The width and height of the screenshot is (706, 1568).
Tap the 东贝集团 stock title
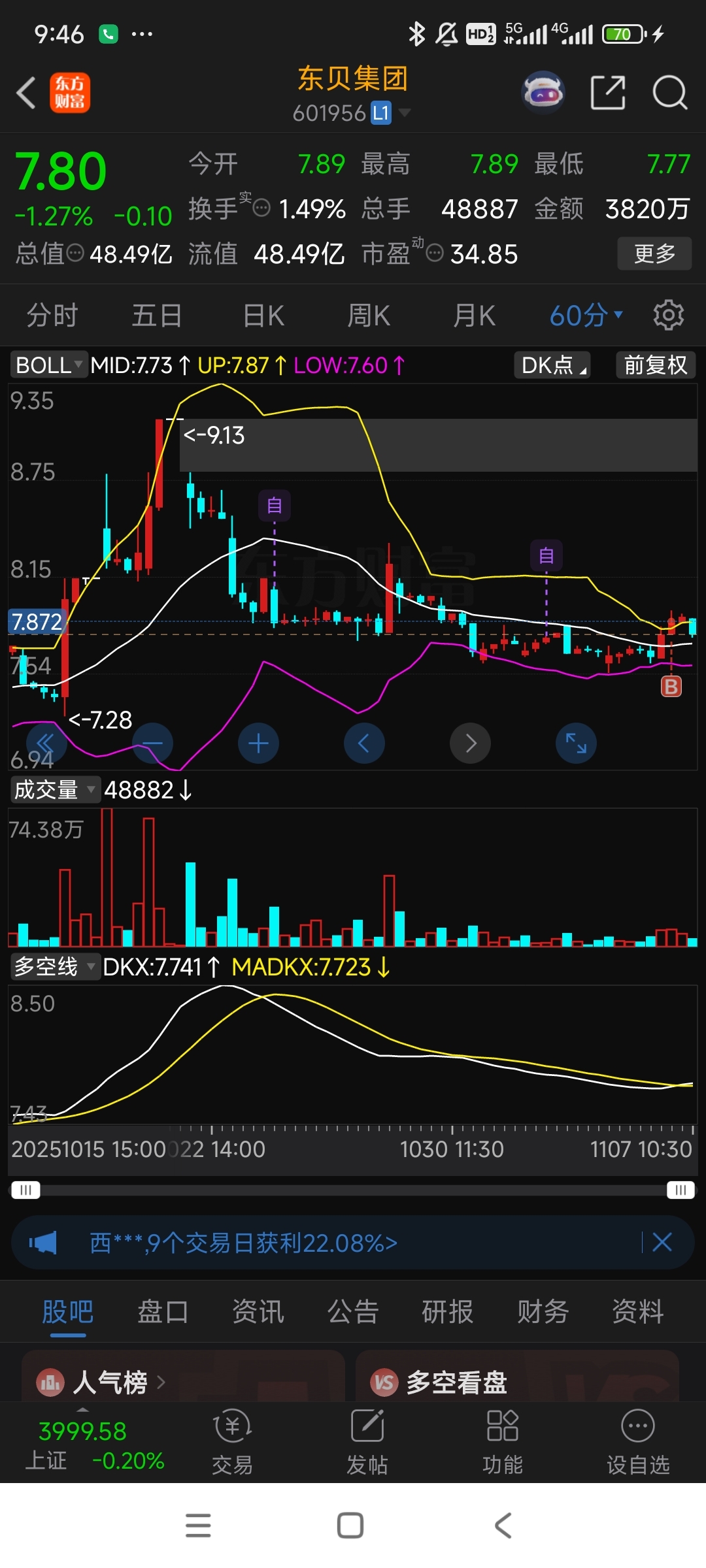[353, 79]
